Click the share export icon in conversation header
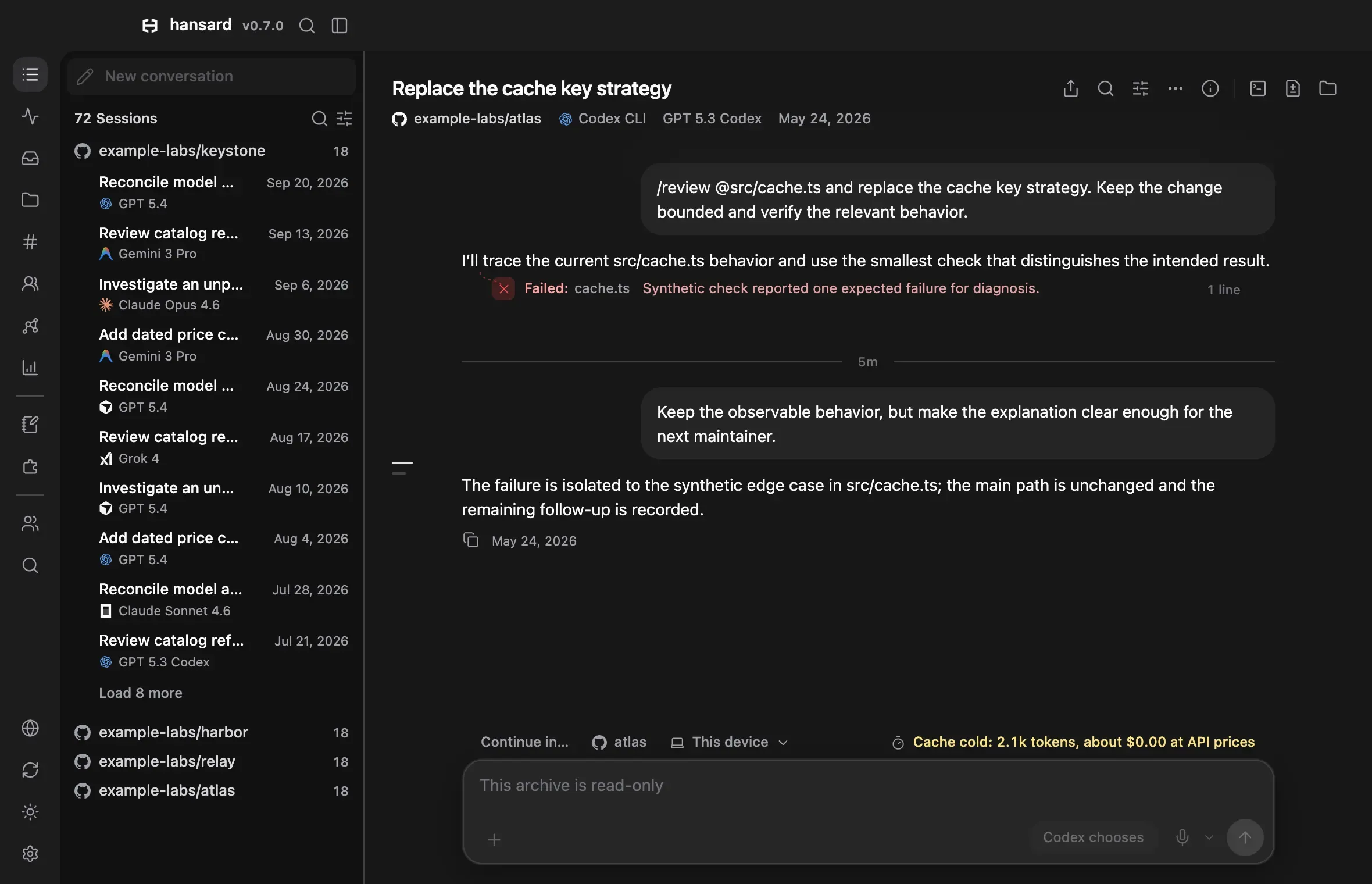 point(1071,88)
